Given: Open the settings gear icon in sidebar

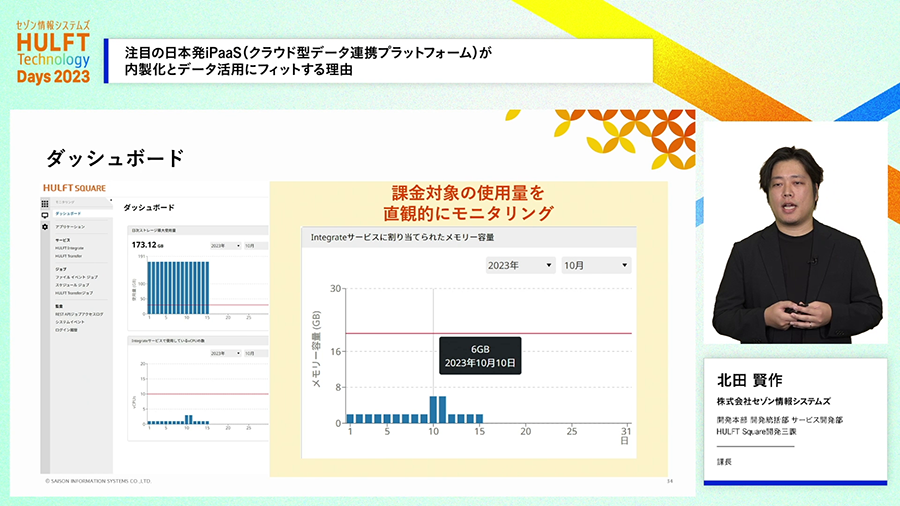Looking at the screenshot, I should 45,227.
